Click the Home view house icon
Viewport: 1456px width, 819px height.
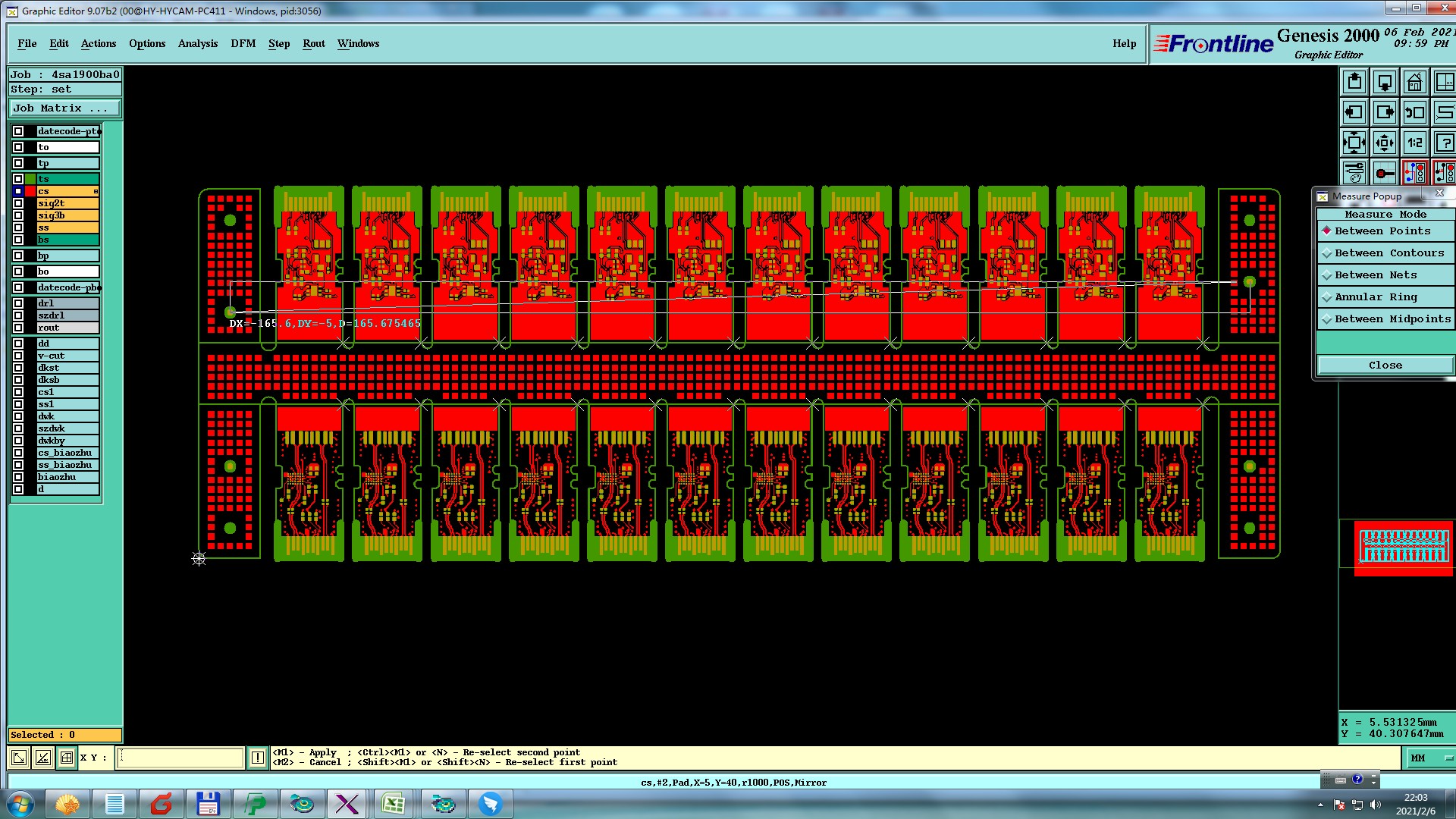point(1414,82)
